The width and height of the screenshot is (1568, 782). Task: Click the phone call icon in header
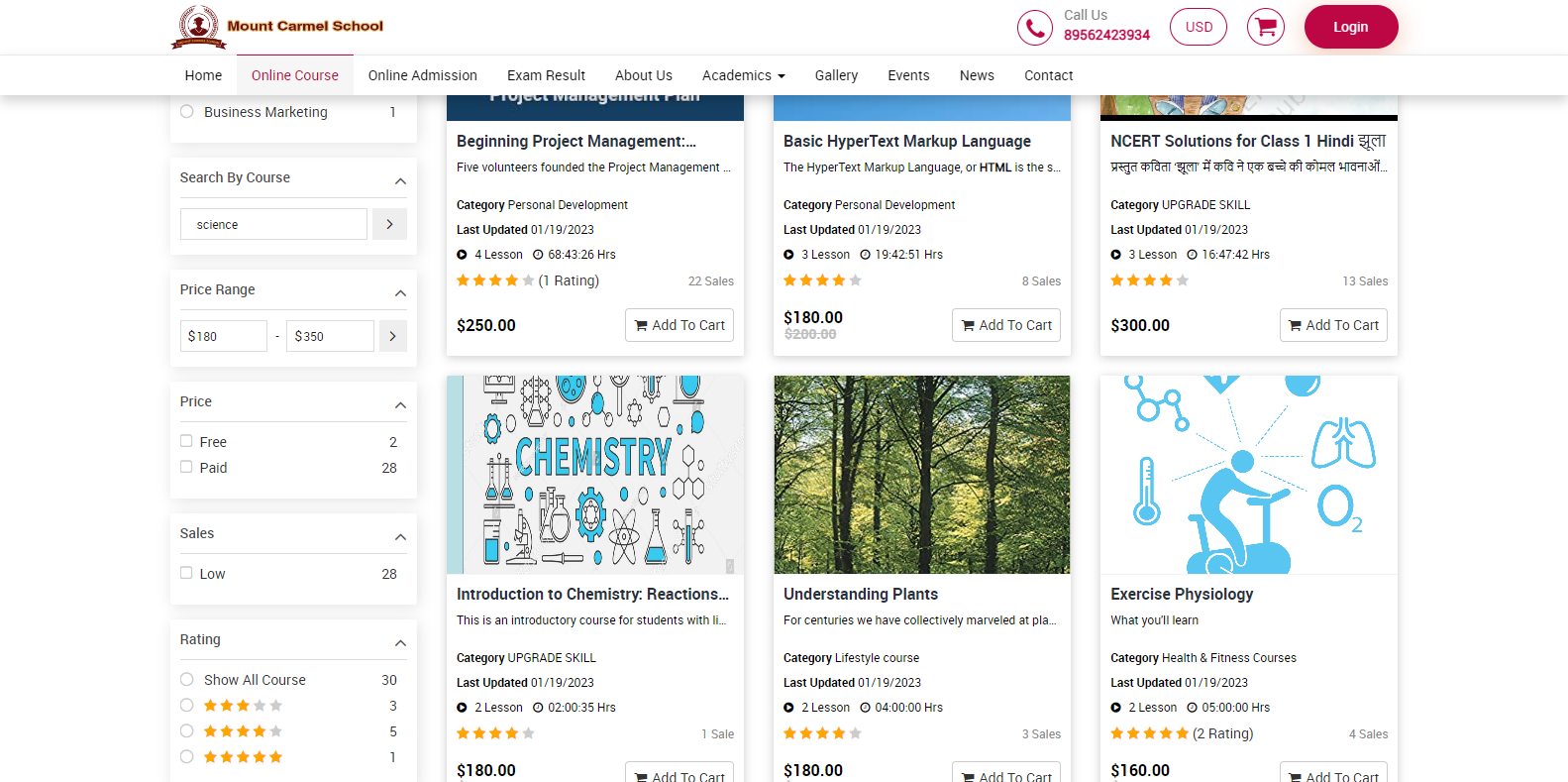[x=1034, y=28]
